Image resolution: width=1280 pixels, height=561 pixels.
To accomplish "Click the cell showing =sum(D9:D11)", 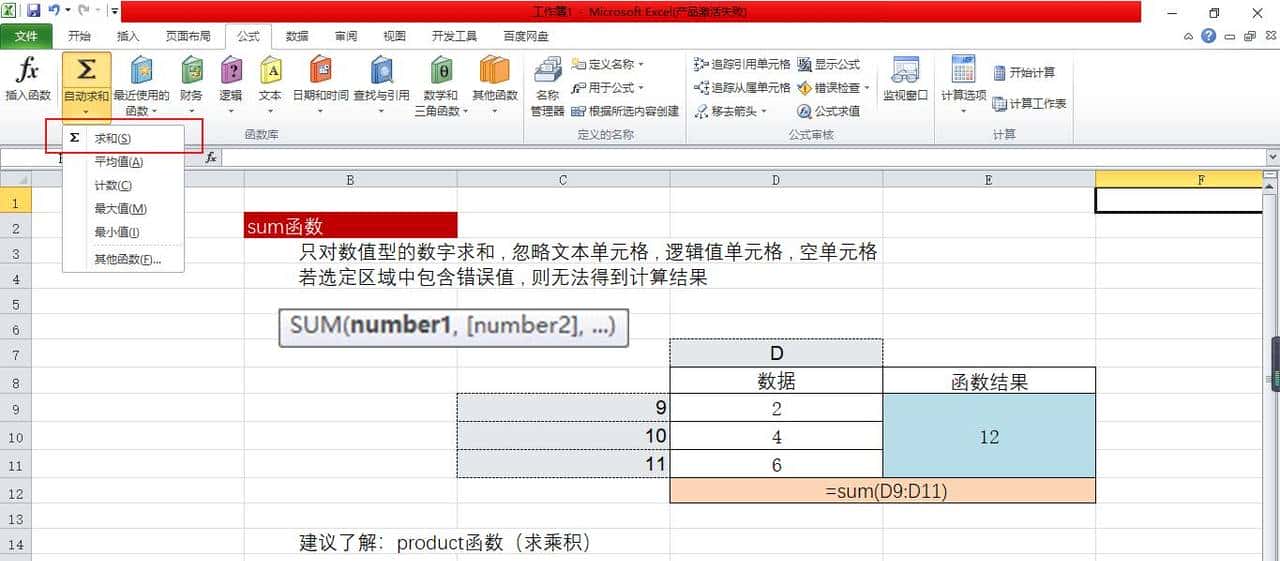I will click(x=883, y=491).
